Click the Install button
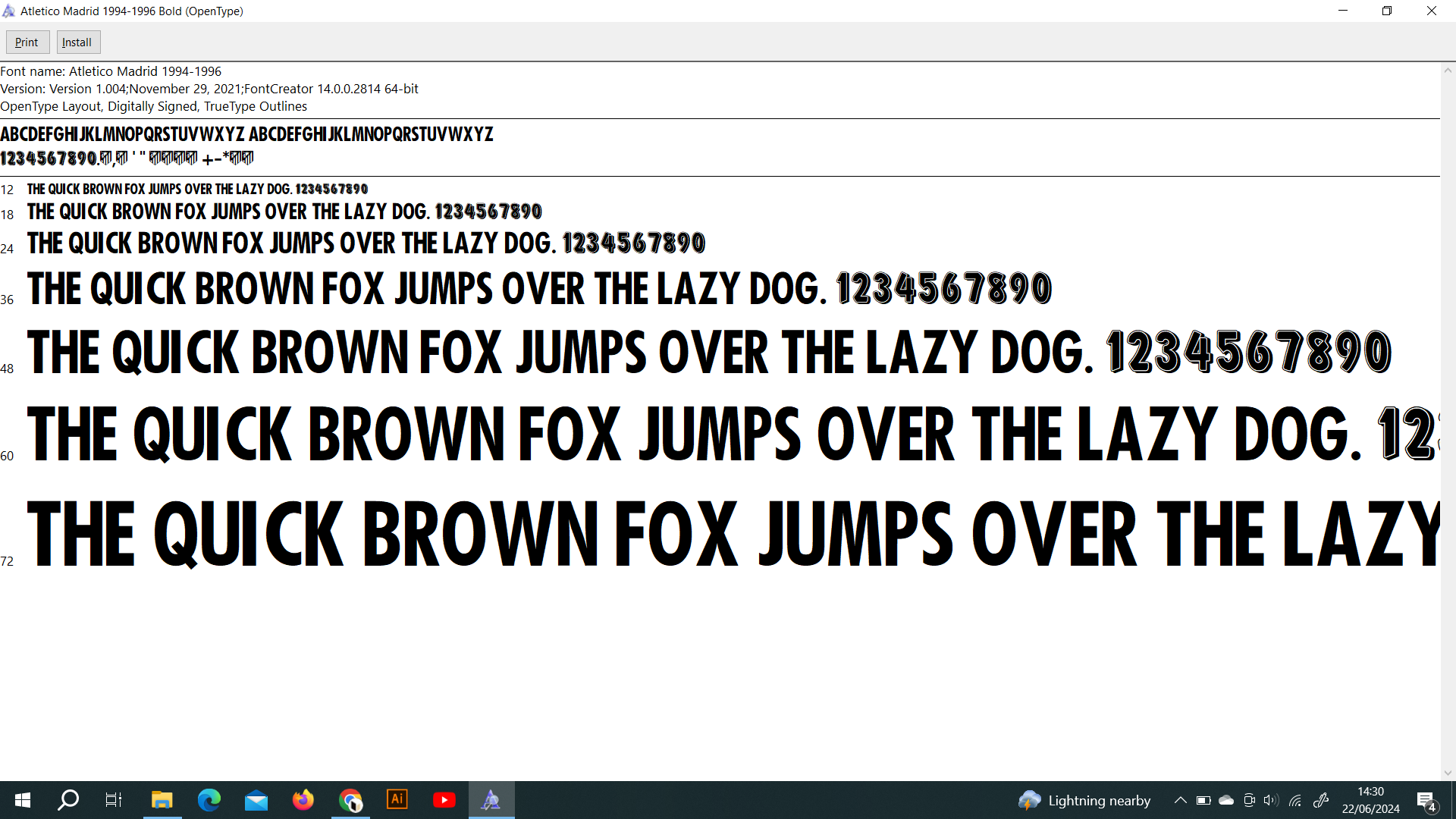 (x=77, y=42)
